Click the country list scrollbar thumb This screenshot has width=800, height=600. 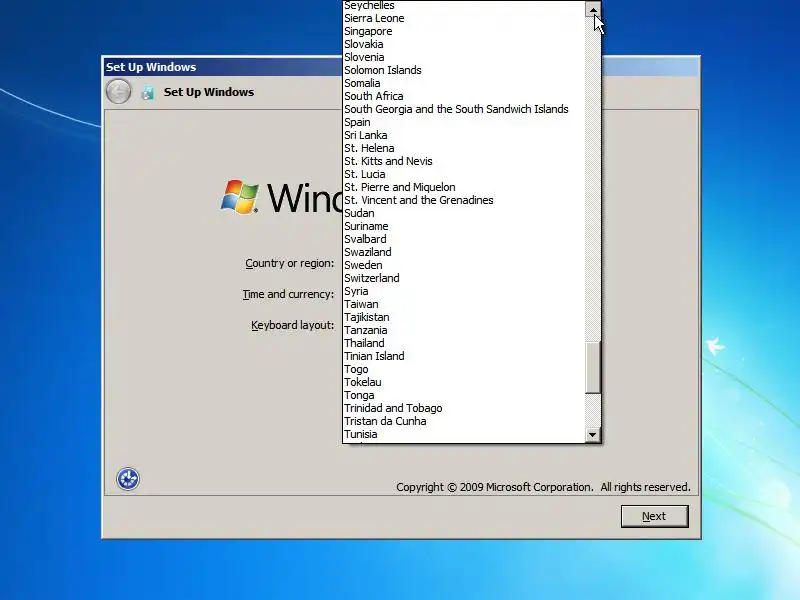point(593,367)
